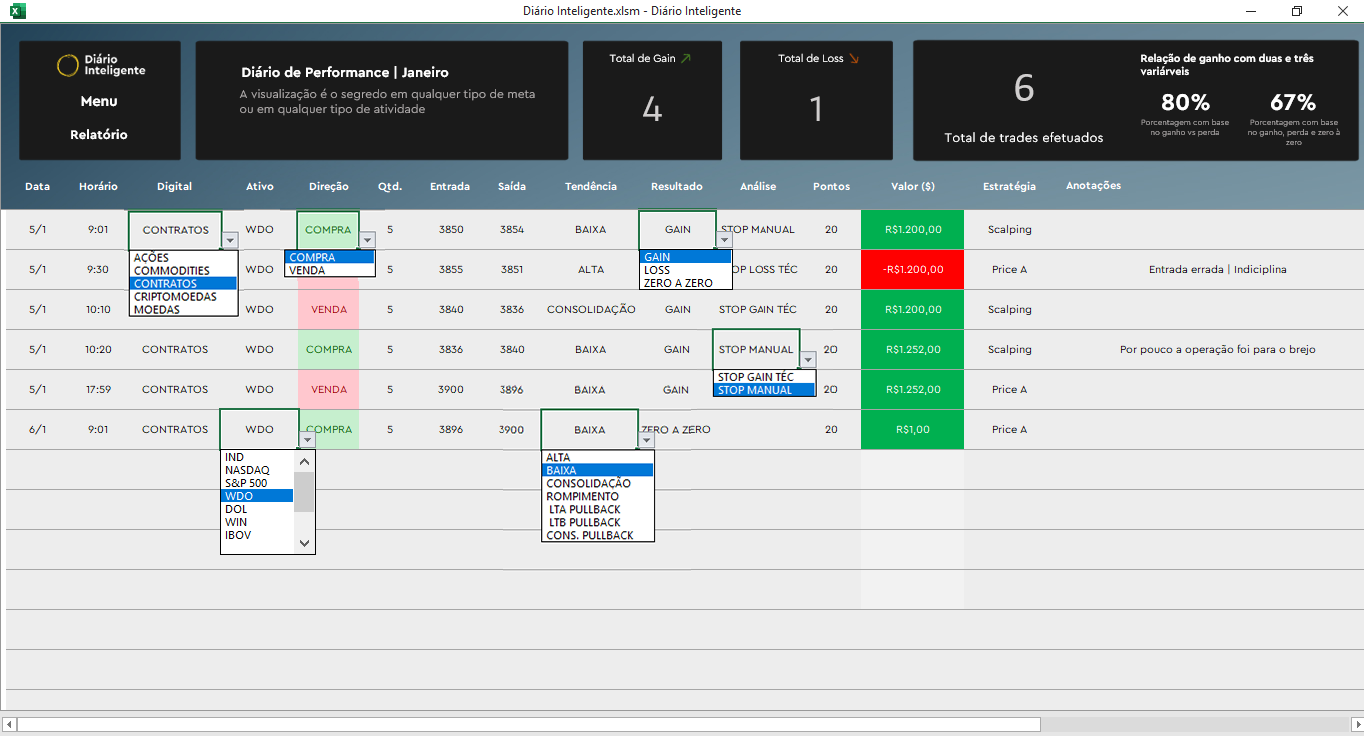Screen dimensions: 1364x736
Task: Click the Ativo list scroll up arrow
Action: coord(304,461)
